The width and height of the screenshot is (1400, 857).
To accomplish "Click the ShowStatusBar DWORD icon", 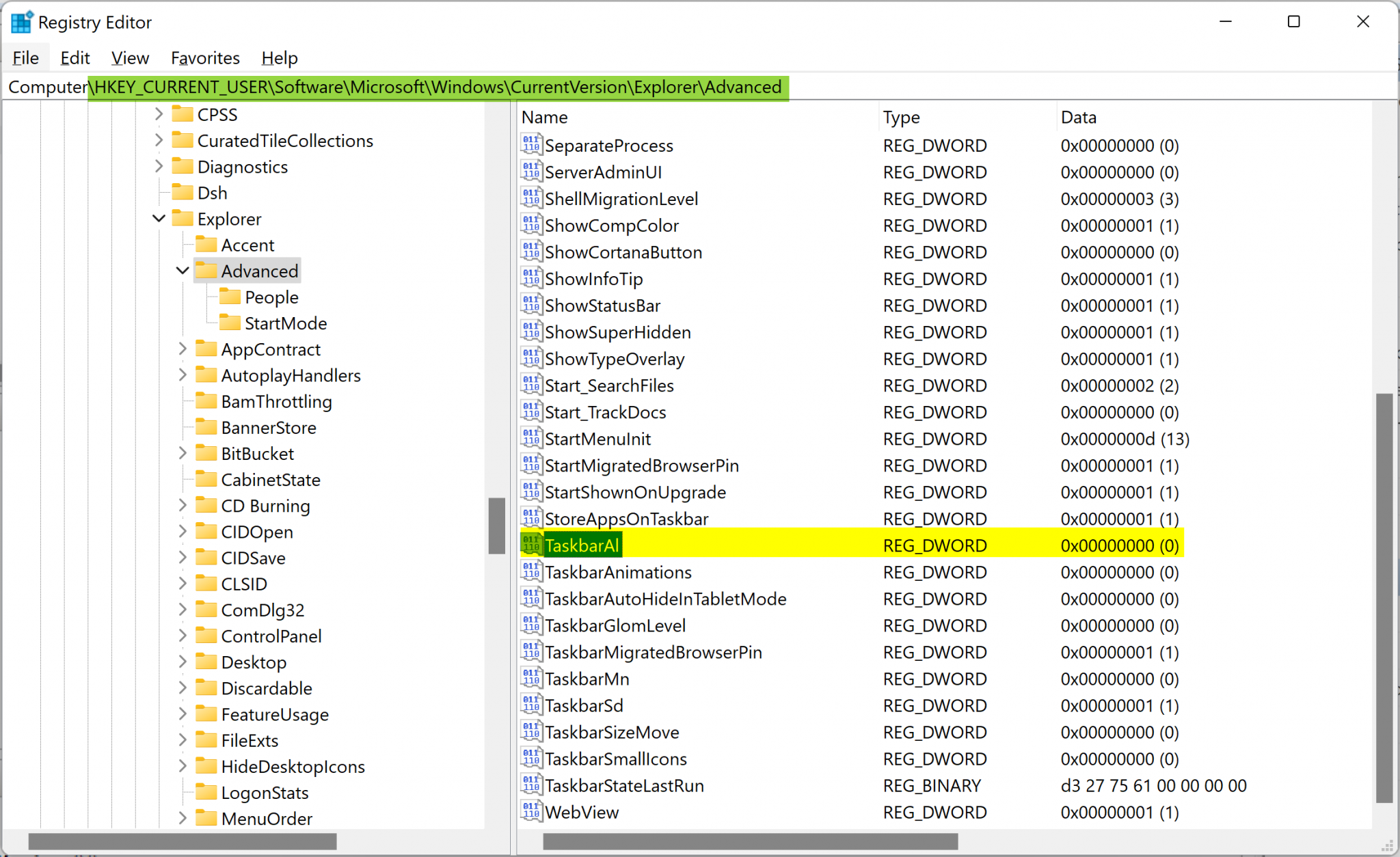I will (x=531, y=304).
